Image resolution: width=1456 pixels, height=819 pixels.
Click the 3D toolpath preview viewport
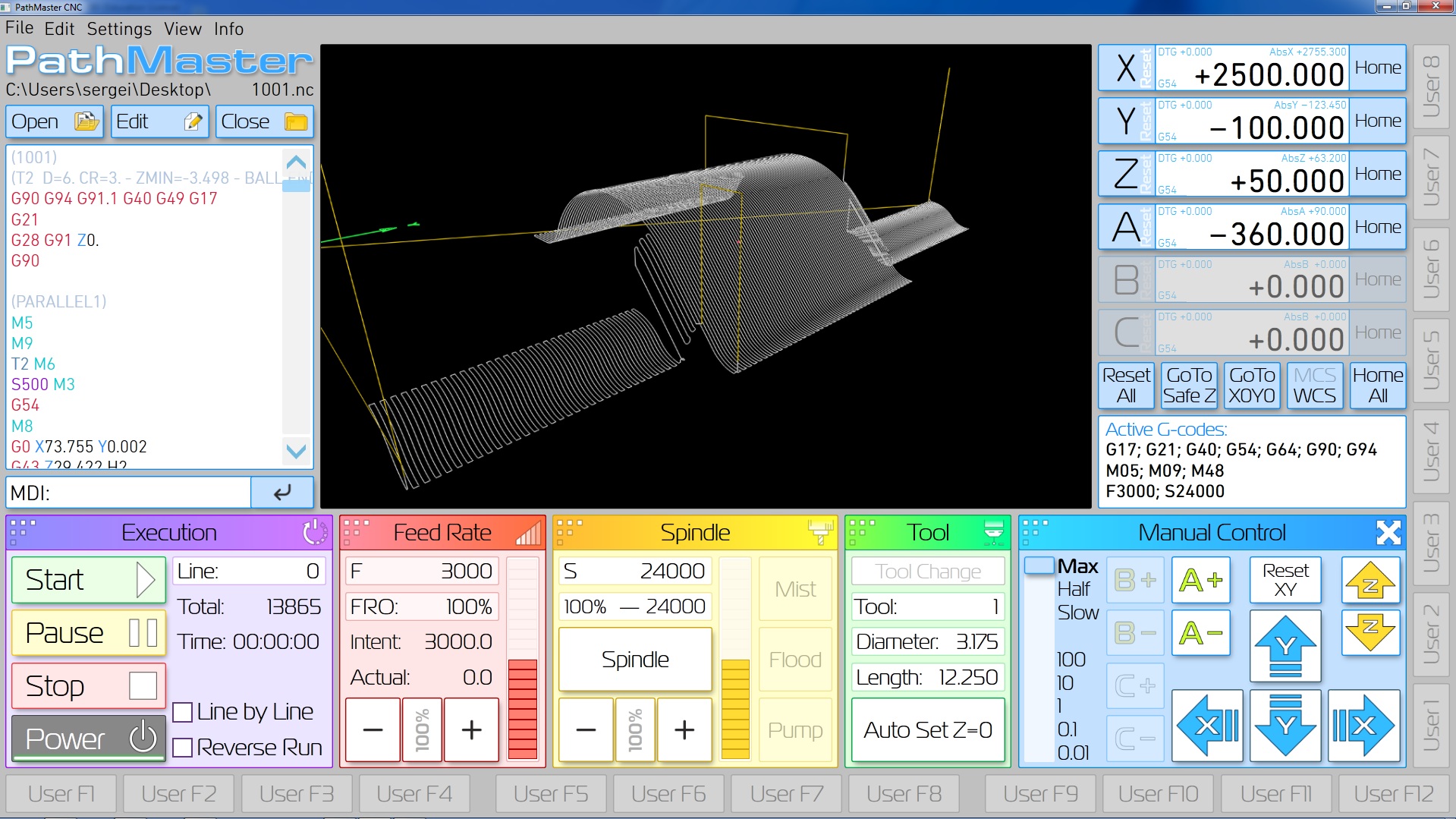(706, 276)
